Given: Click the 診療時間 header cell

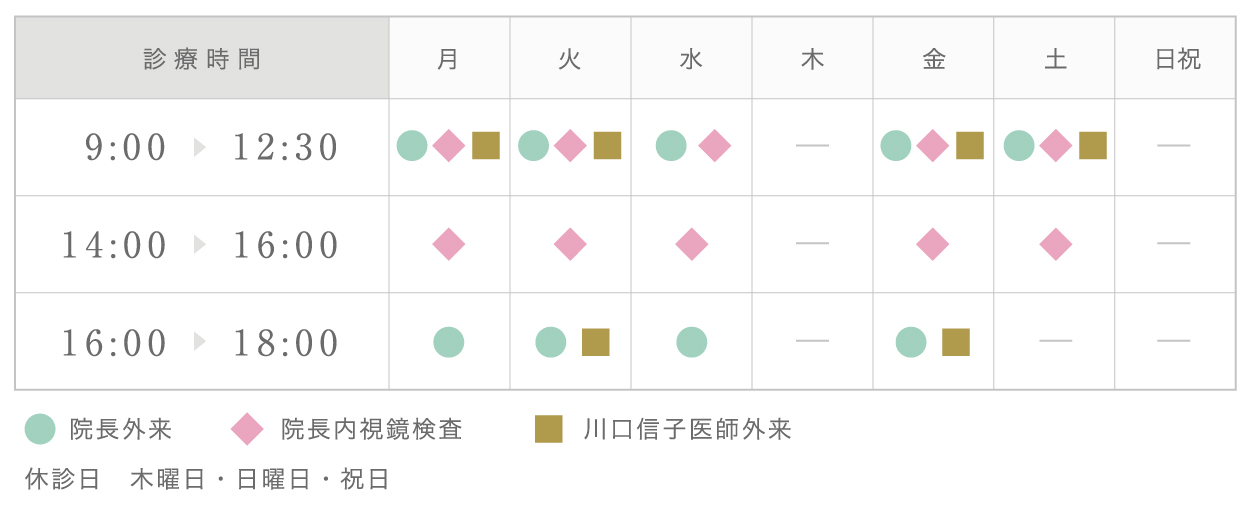Looking at the screenshot, I should pos(202,59).
